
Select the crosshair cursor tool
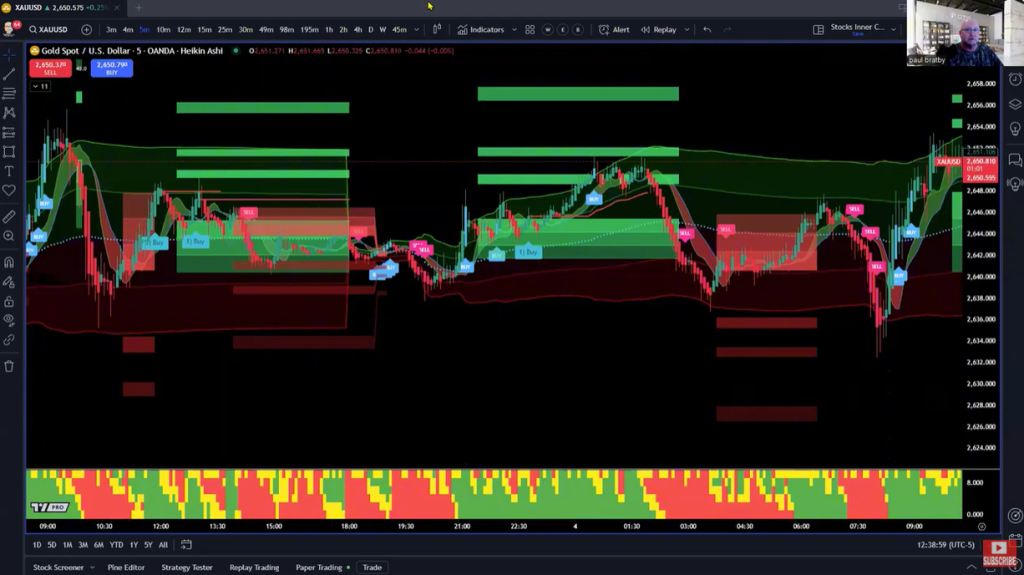9,55
